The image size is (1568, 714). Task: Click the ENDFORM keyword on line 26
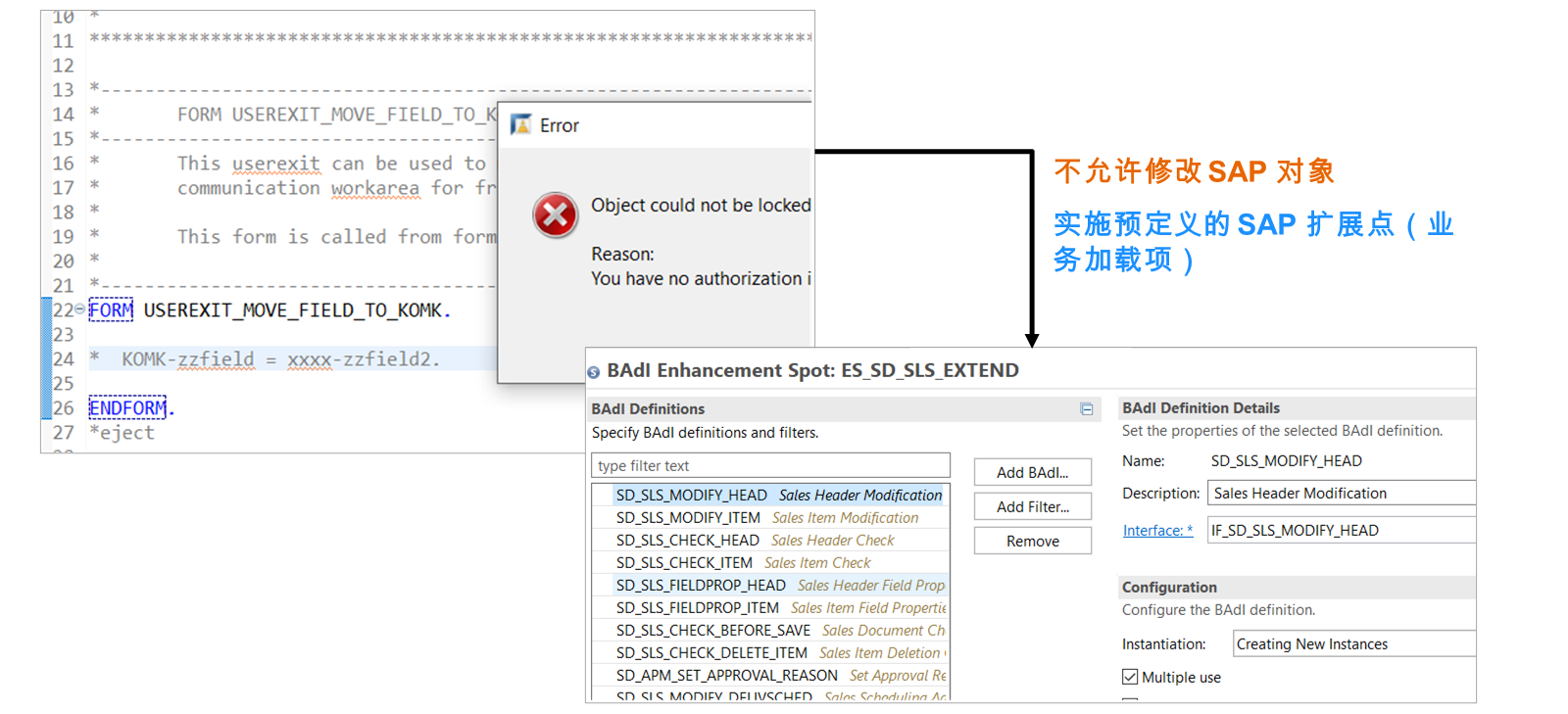pos(127,407)
